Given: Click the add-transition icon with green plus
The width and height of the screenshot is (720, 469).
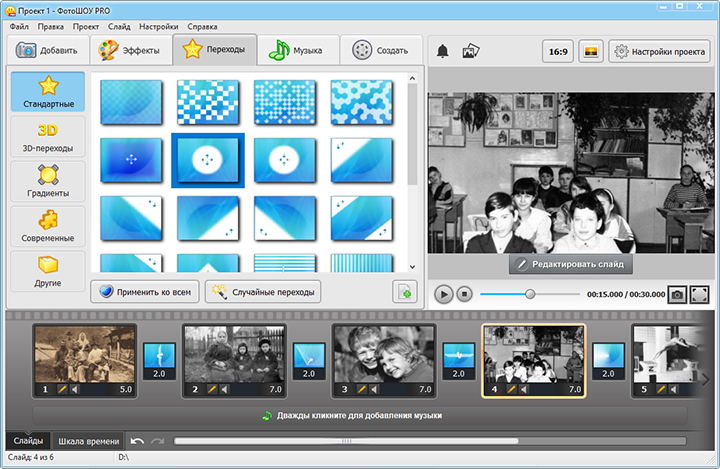Looking at the screenshot, I should point(404,292).
